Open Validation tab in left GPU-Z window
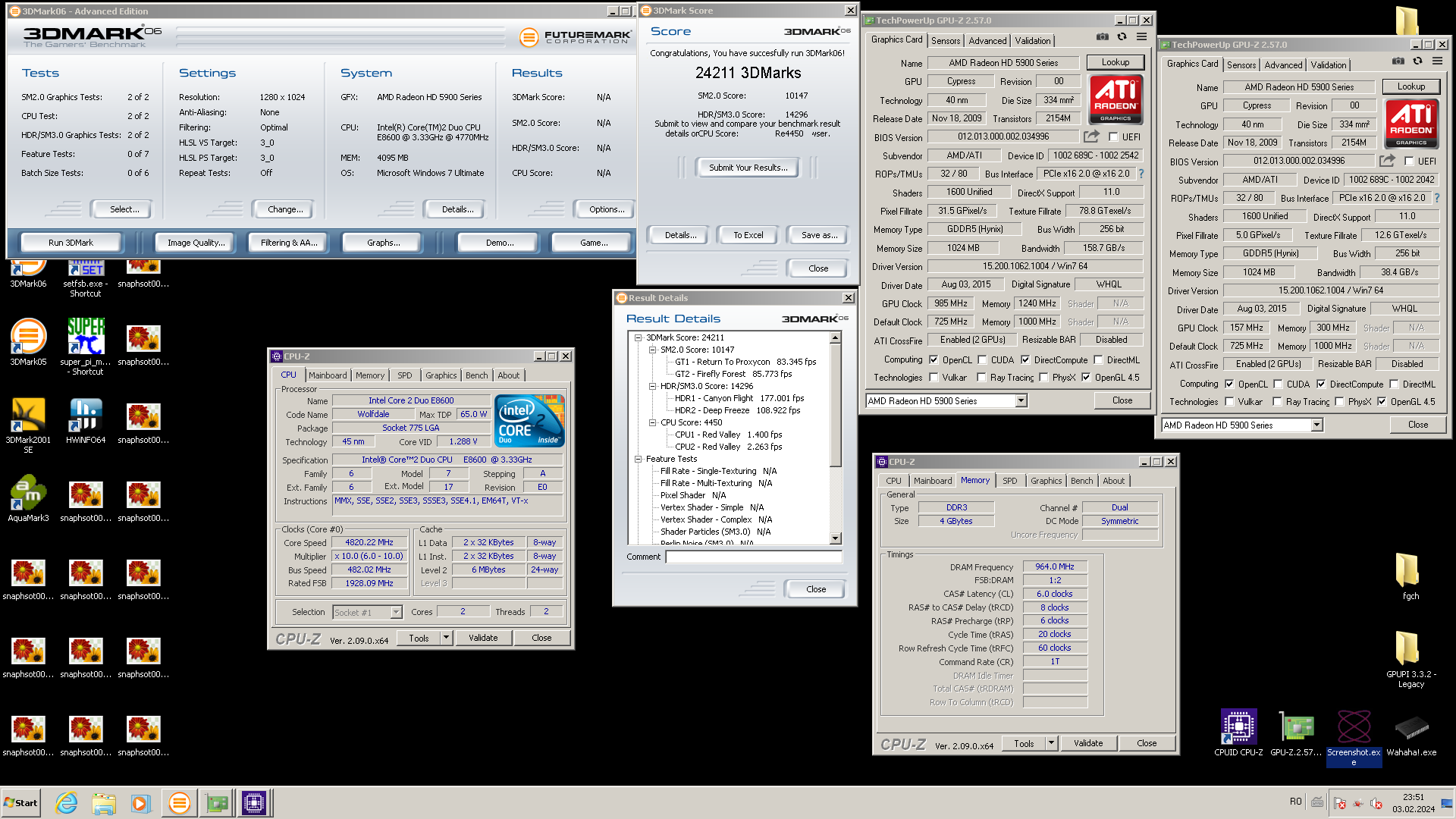 [1033, 41]
